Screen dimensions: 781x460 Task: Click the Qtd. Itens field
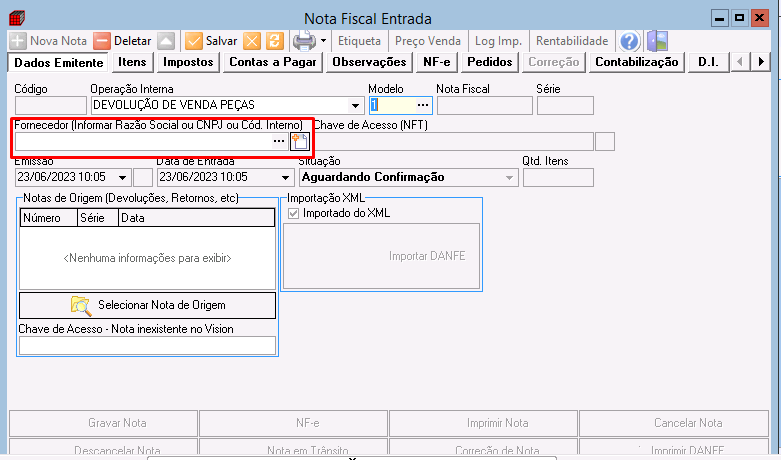pos(558,178)
